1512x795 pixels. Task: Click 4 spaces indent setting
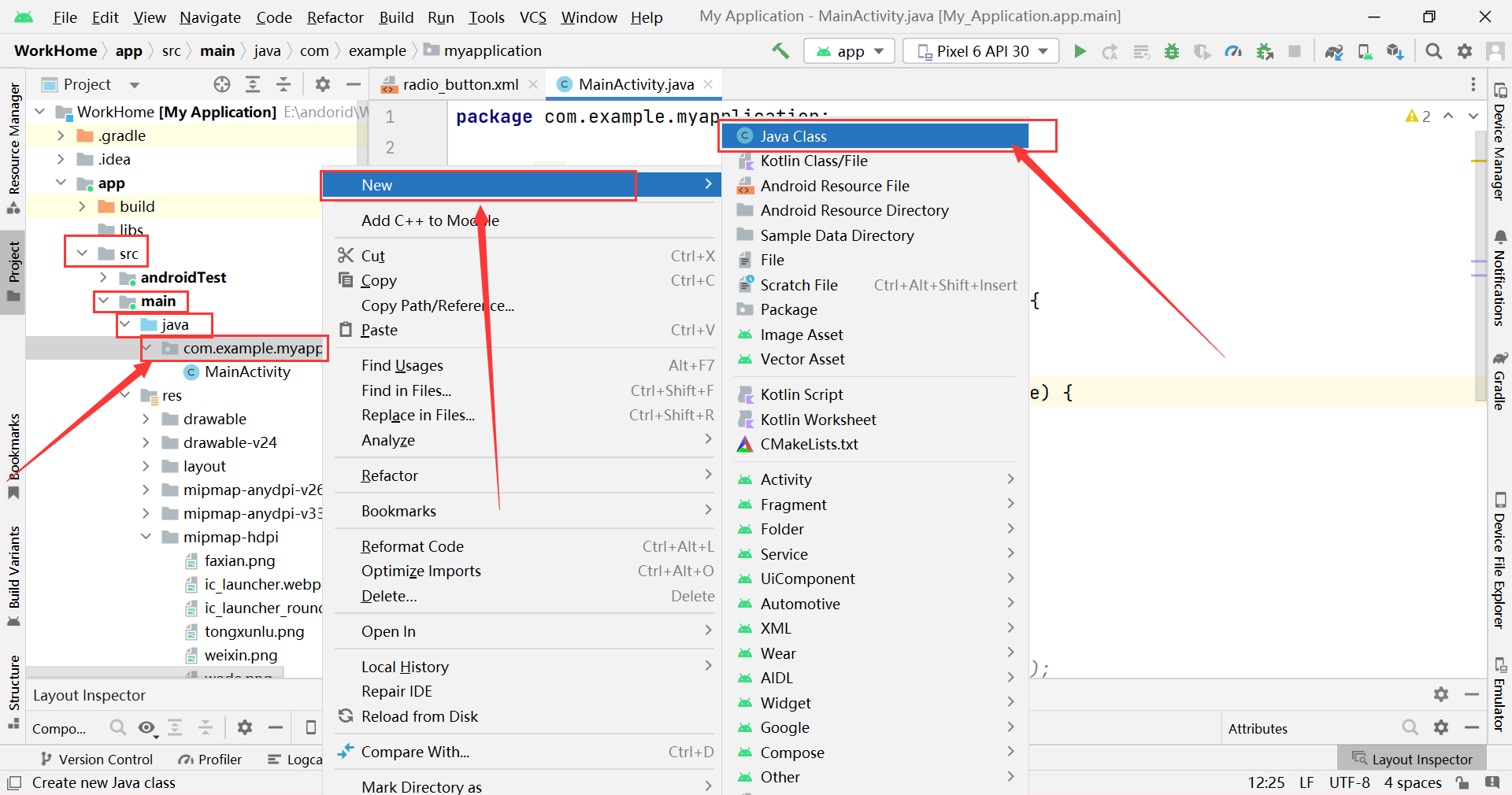tap(1413, 782)
